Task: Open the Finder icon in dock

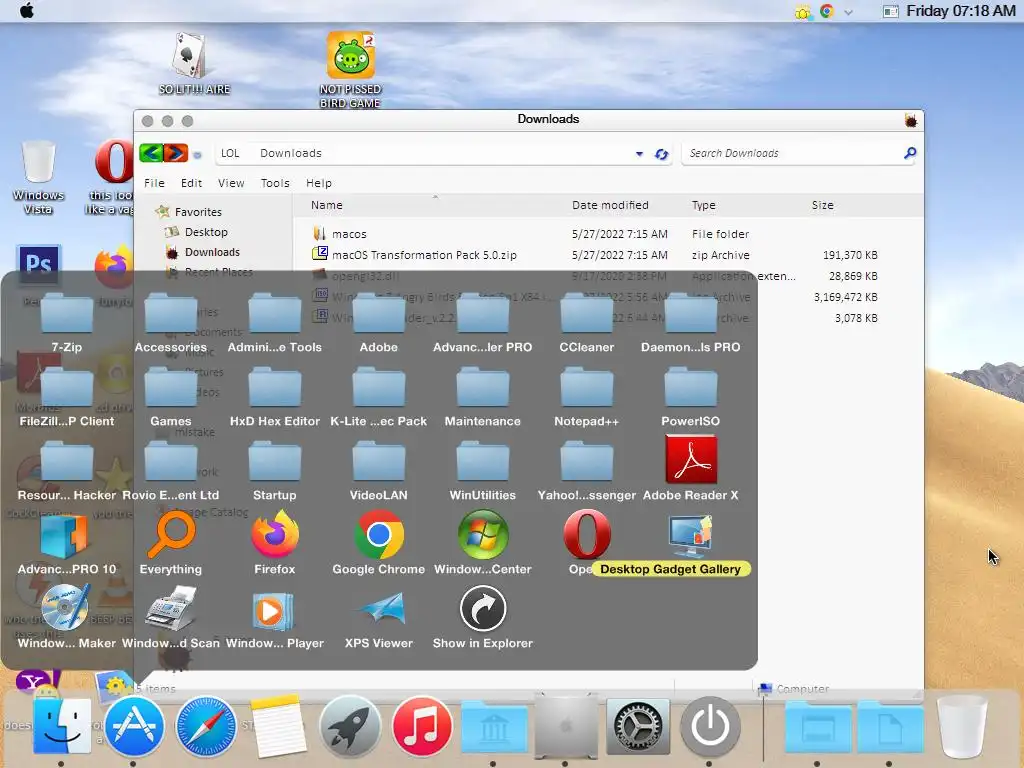Action: 62,726
